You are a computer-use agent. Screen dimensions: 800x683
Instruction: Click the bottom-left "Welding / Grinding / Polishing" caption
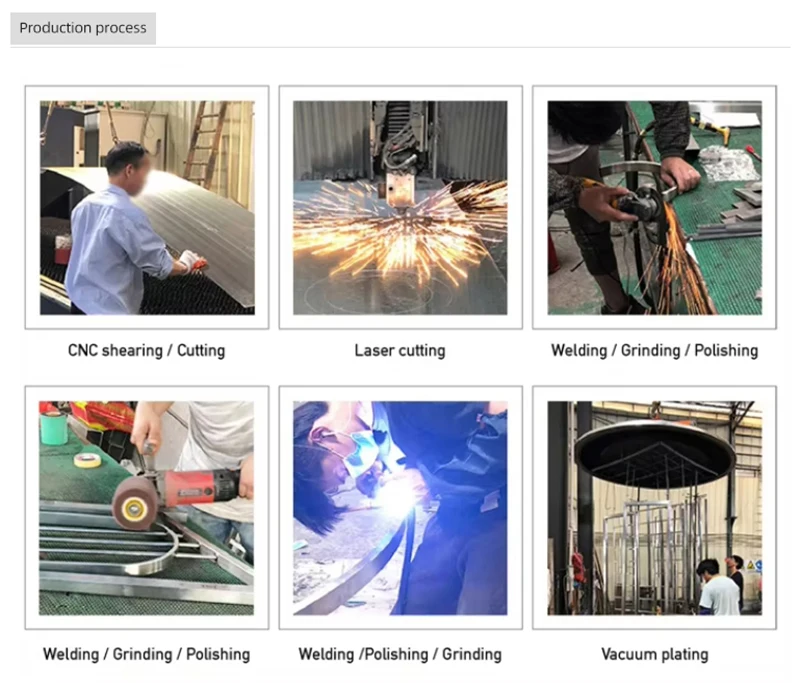[x=146, y=654]
